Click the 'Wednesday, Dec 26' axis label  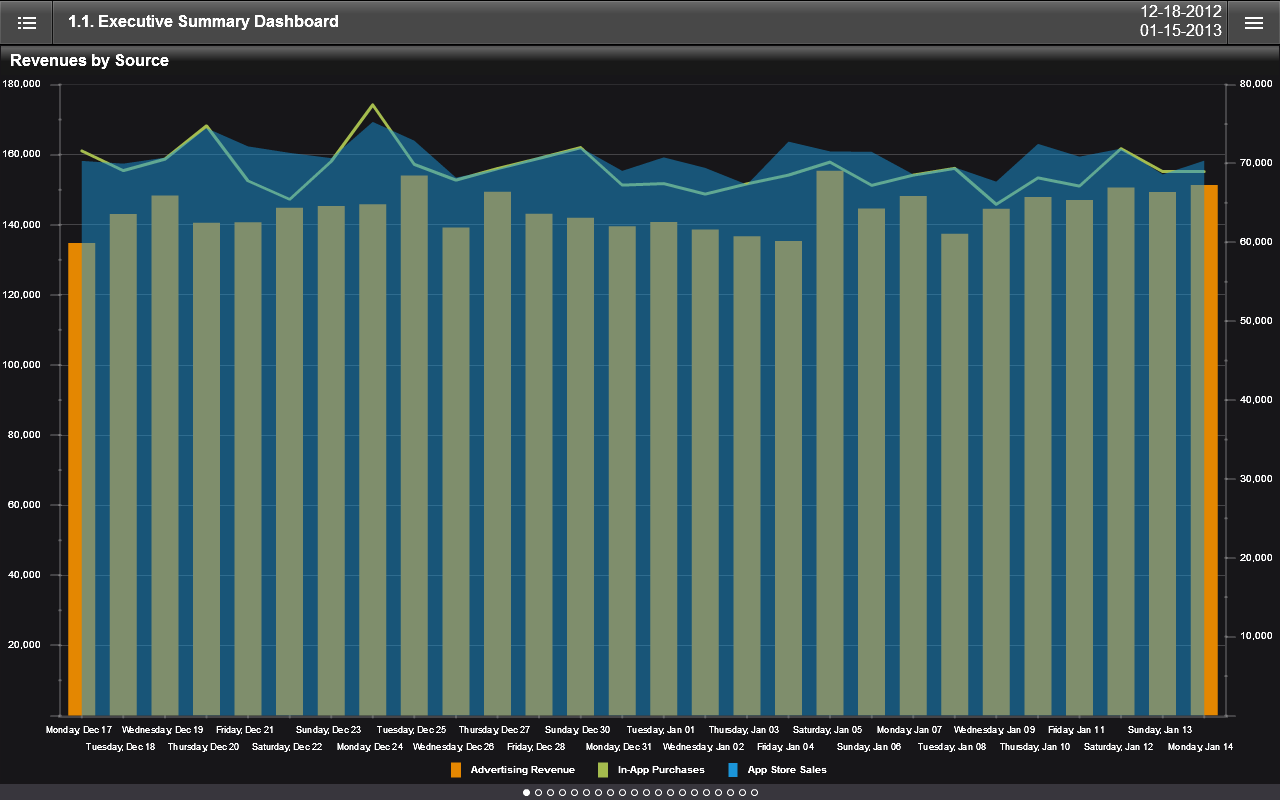[453, 747]
